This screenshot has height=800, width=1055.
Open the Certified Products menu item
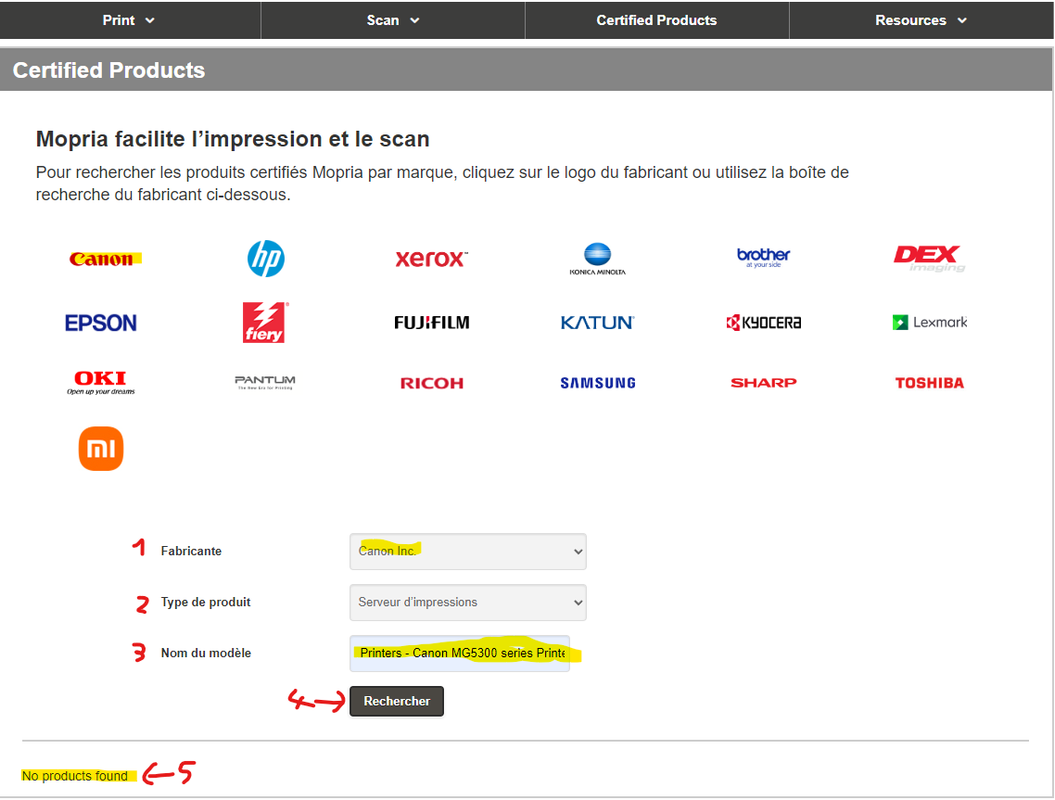point(657,20)
